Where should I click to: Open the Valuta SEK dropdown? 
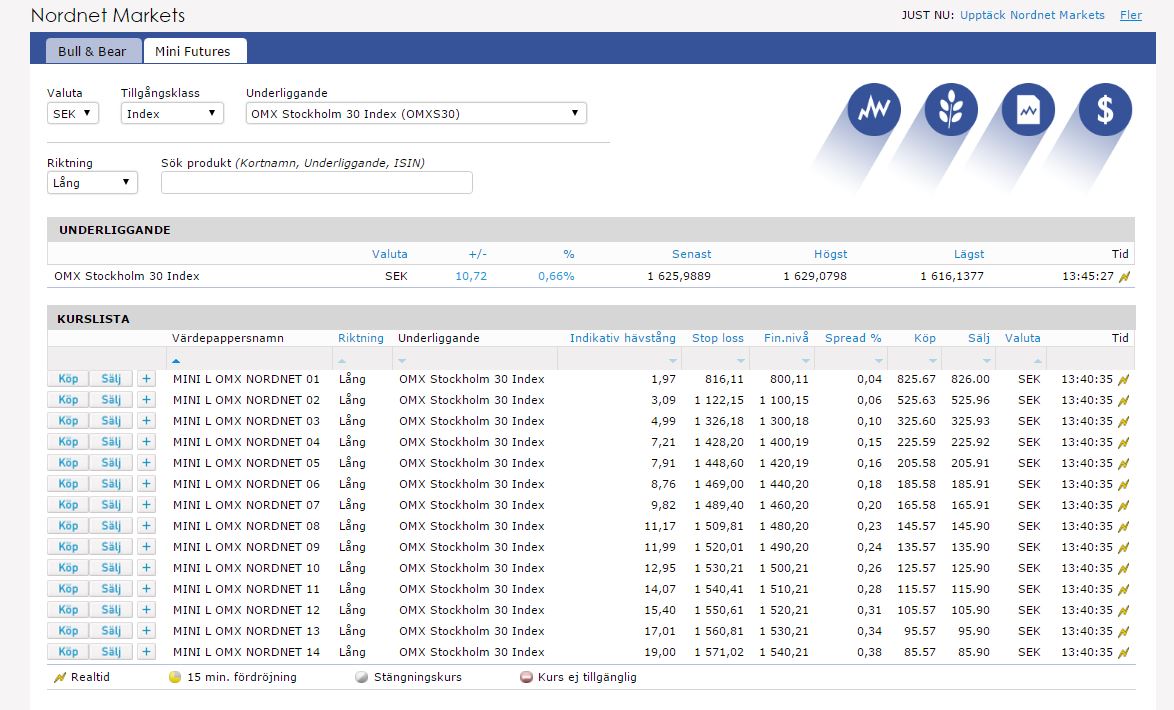coord(73,114)
